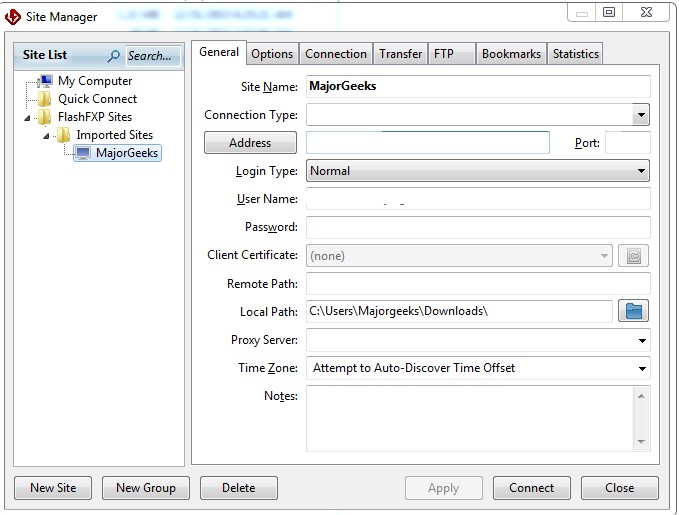Click the Quick Connect folder icon
This screenshot has height=515, width=679.
45,99
